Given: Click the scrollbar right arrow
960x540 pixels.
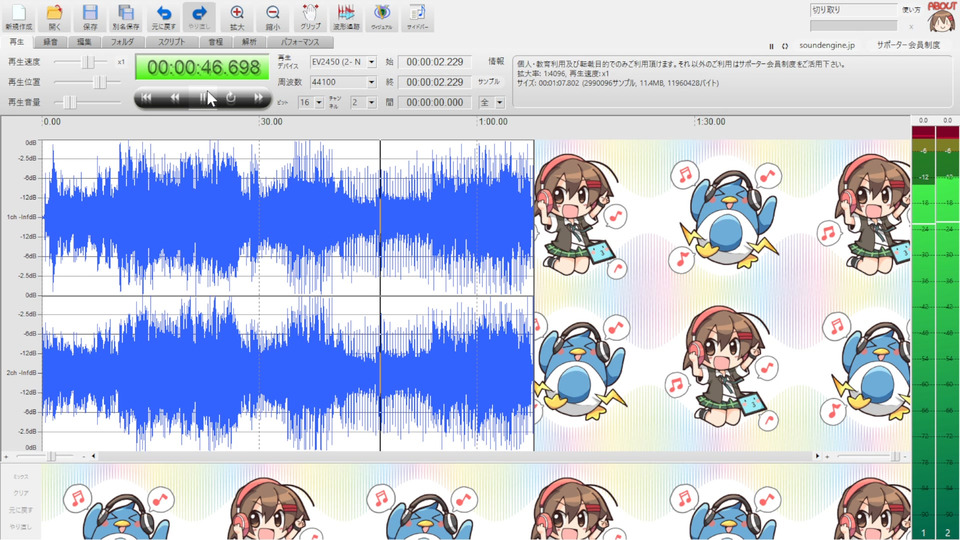Looking at the screenshot, I should tap(817, 456).
